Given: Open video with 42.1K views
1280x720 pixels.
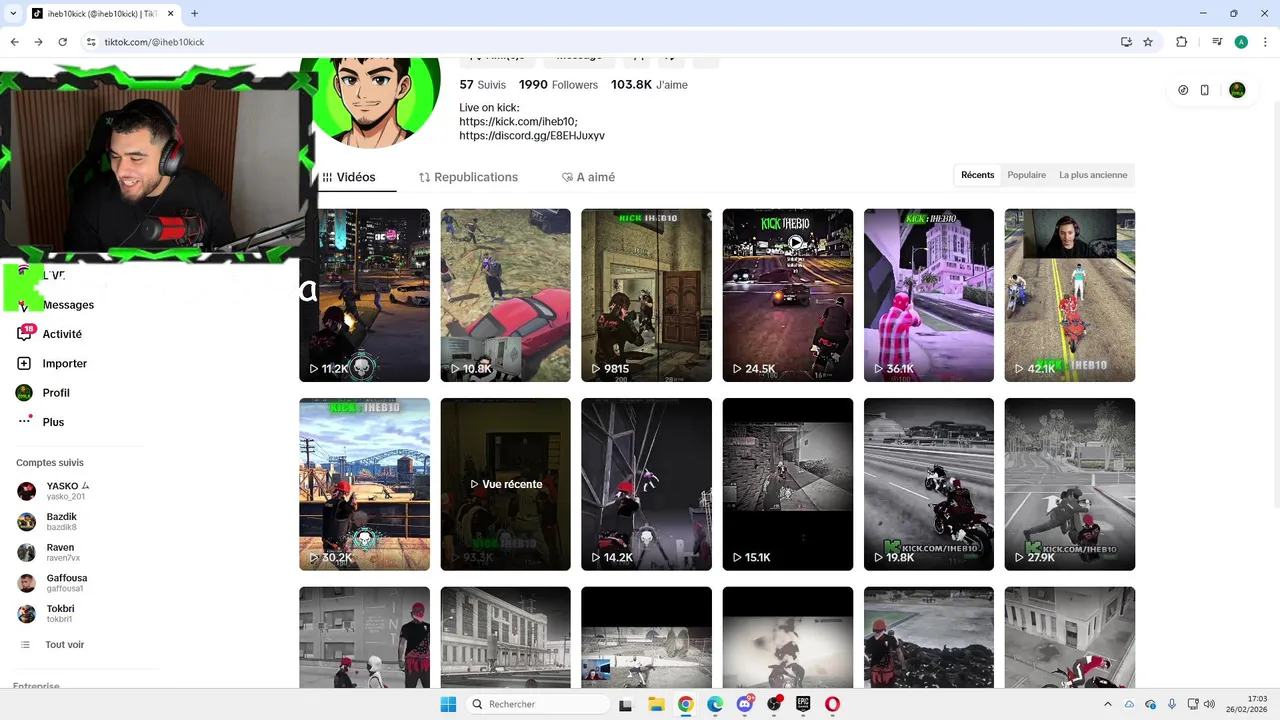Looking at the screenshot, I should point(1070,295).
